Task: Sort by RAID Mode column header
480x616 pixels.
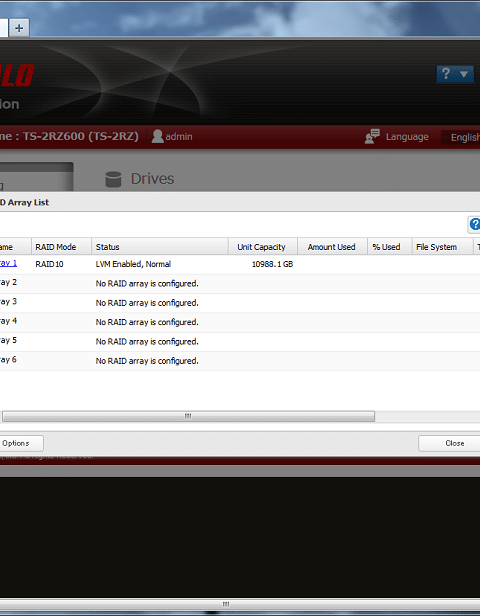Action: pos(61,247)
